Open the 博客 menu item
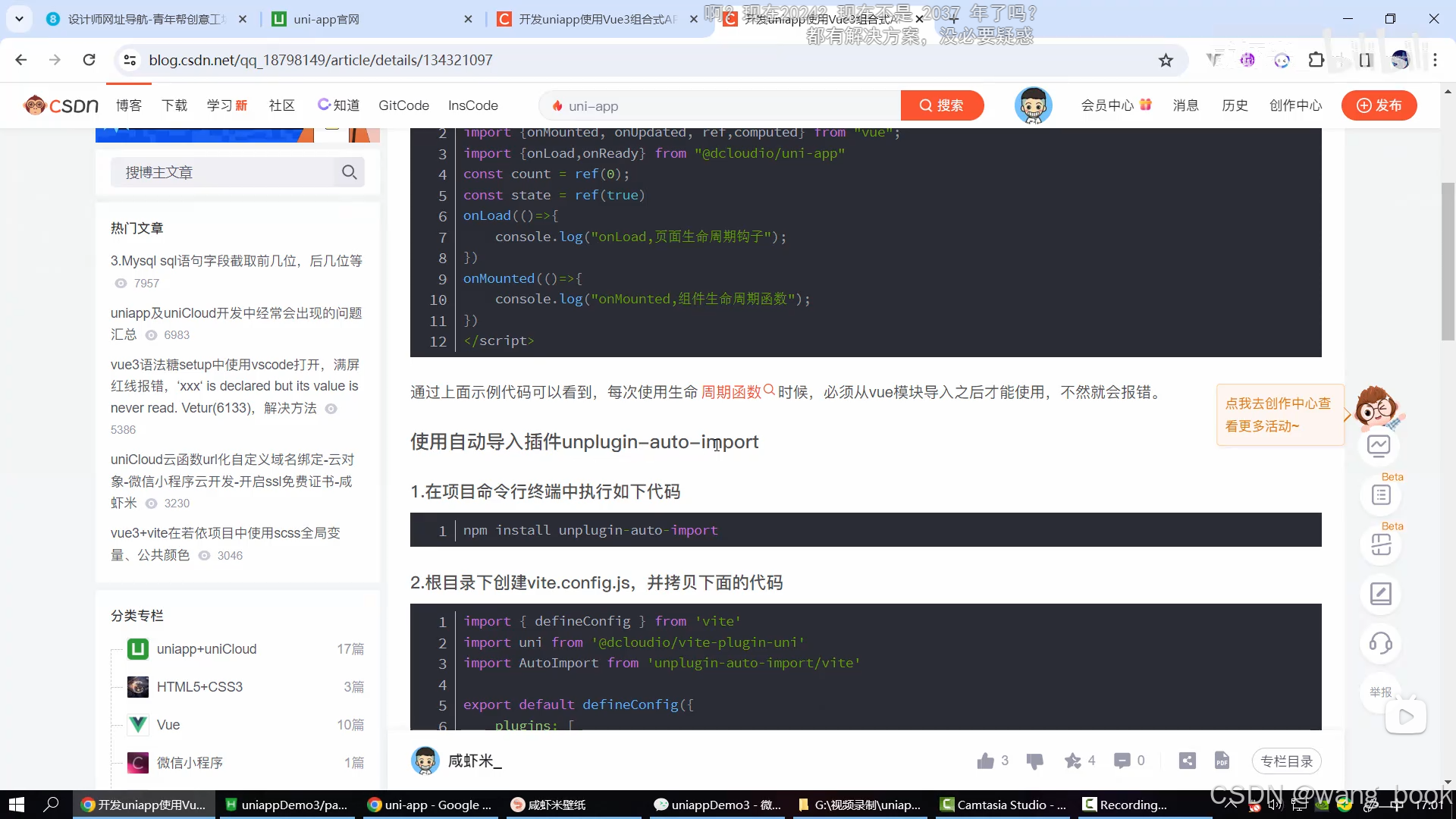Image resolution: width=1456 pixels, height=819 pixels. coord(129,105)
